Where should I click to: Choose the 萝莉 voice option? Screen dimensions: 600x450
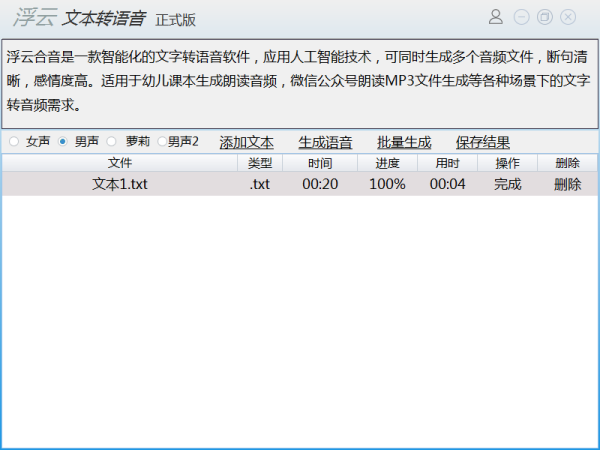pyautogui.click(x=111, y=142)
